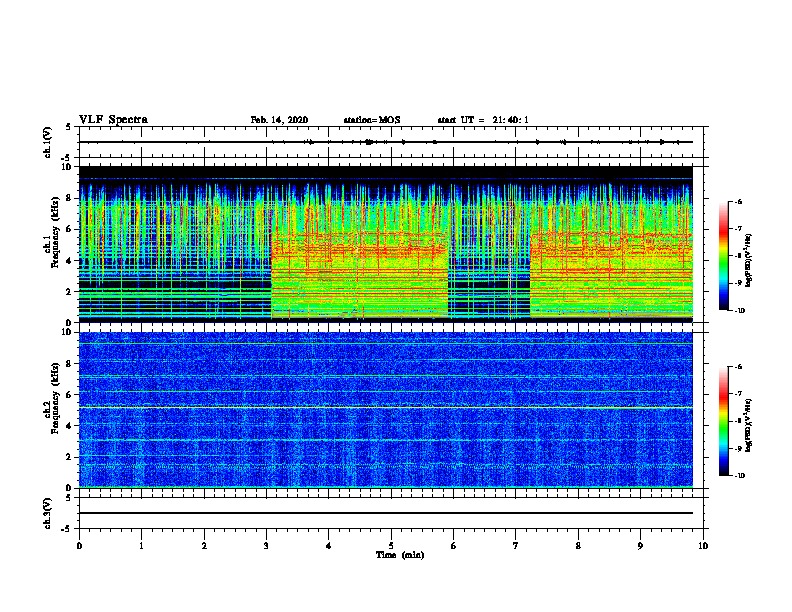Click the time axis tick label "1"

[x=141, y=546]
